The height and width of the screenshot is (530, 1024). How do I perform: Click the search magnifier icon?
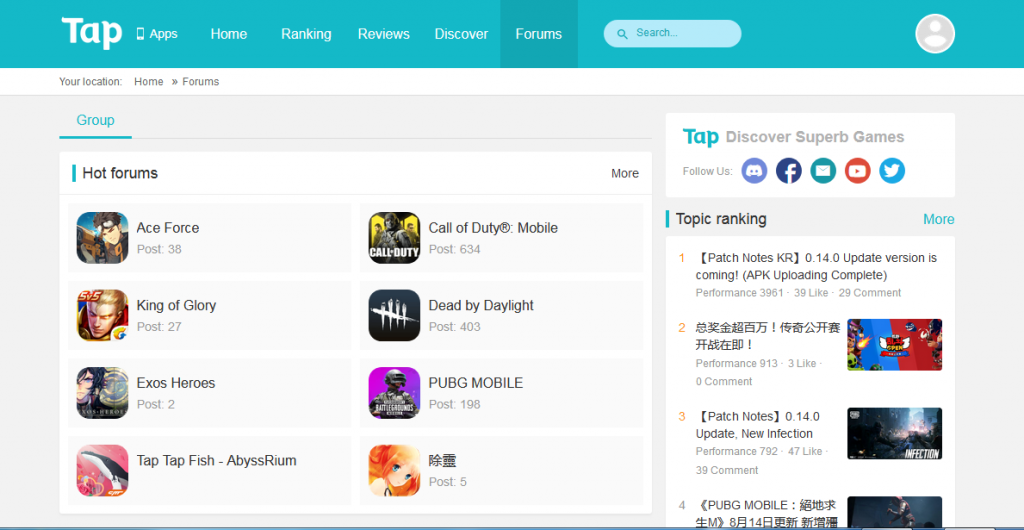click(622, 34)
